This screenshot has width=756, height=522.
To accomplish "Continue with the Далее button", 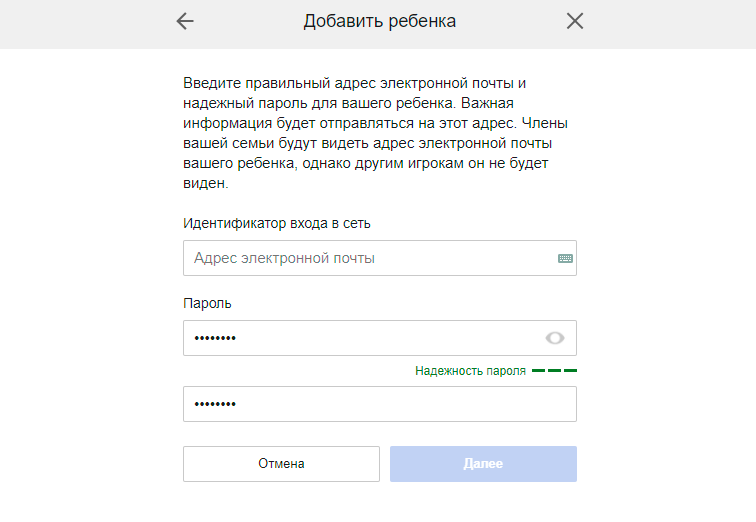I will tap(483, 464).
